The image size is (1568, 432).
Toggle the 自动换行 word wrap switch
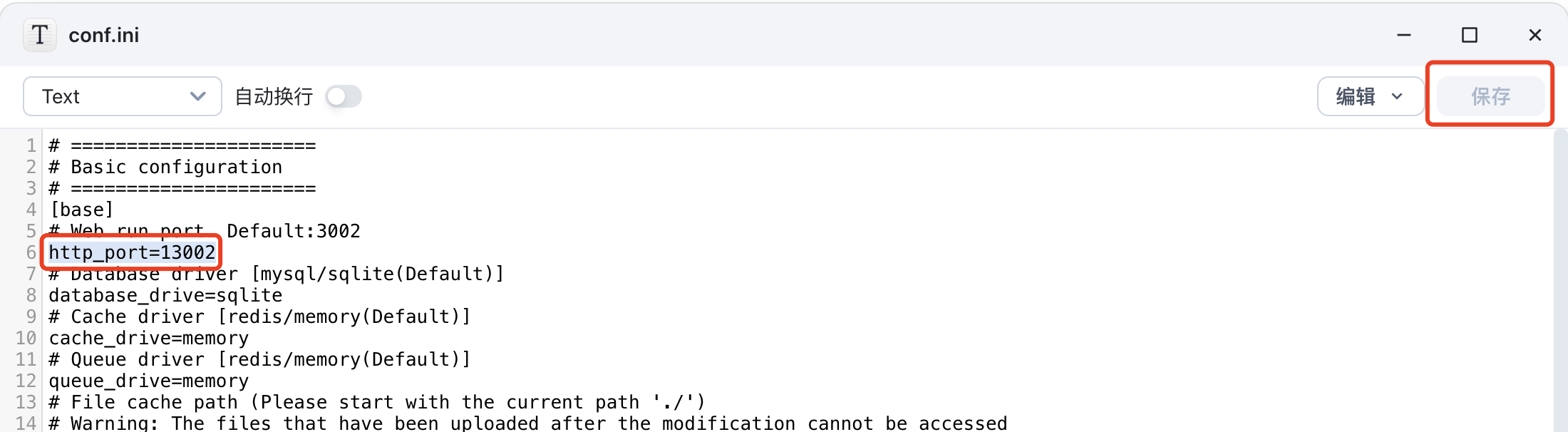[344, 96]
